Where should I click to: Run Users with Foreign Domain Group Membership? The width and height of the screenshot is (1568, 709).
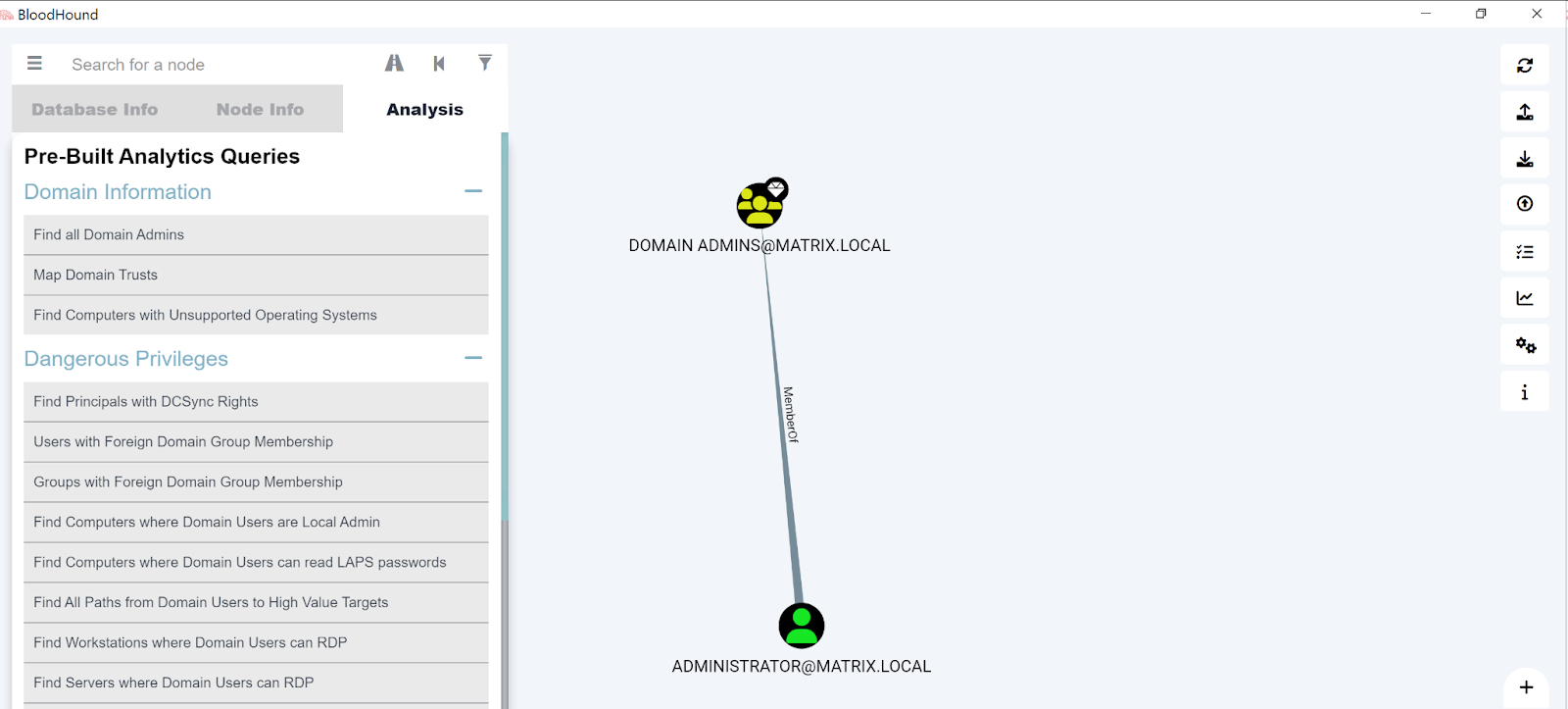coord(256,441)
